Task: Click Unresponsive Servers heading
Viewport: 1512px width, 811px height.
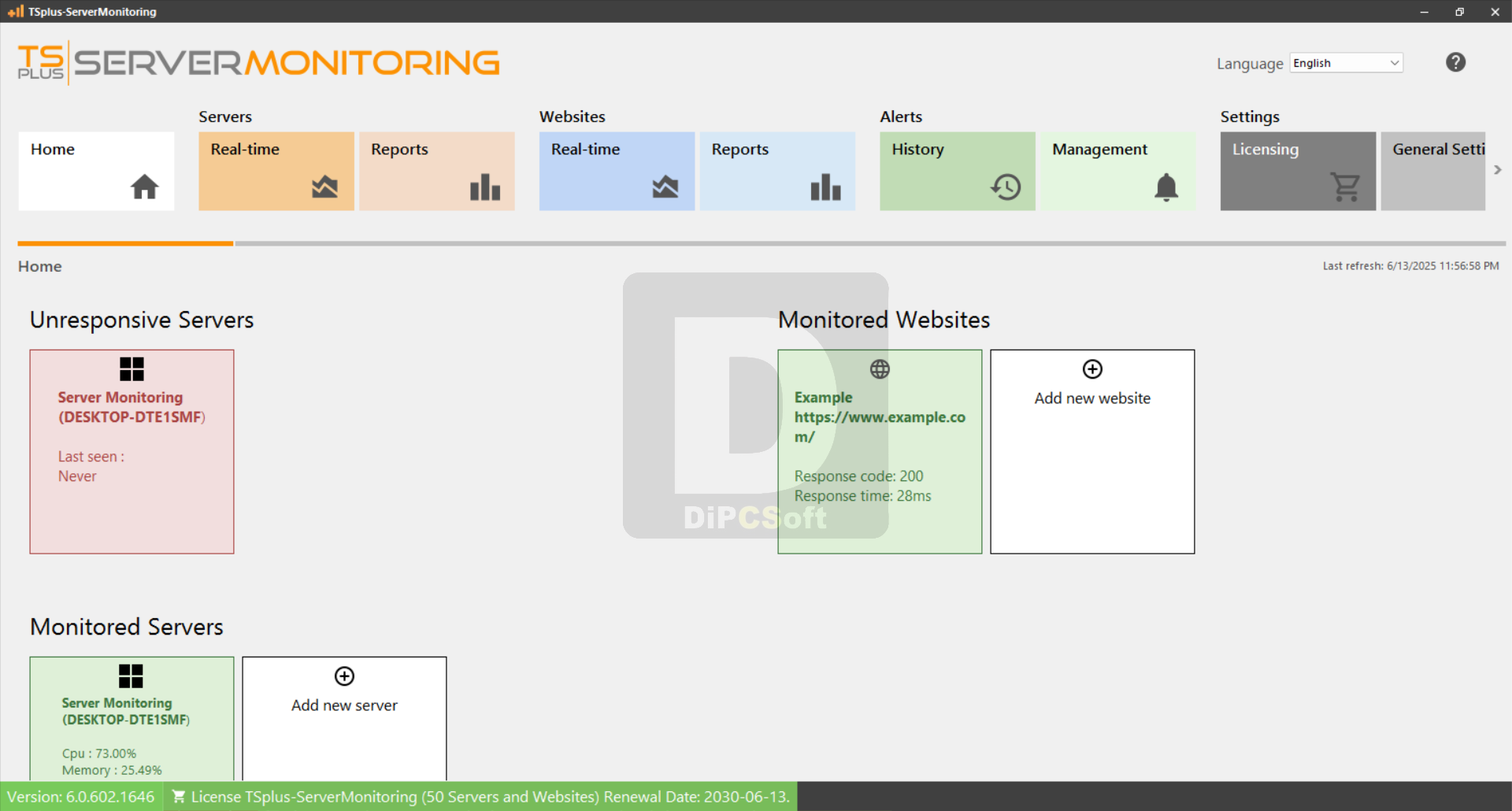Action: (142, 320)
